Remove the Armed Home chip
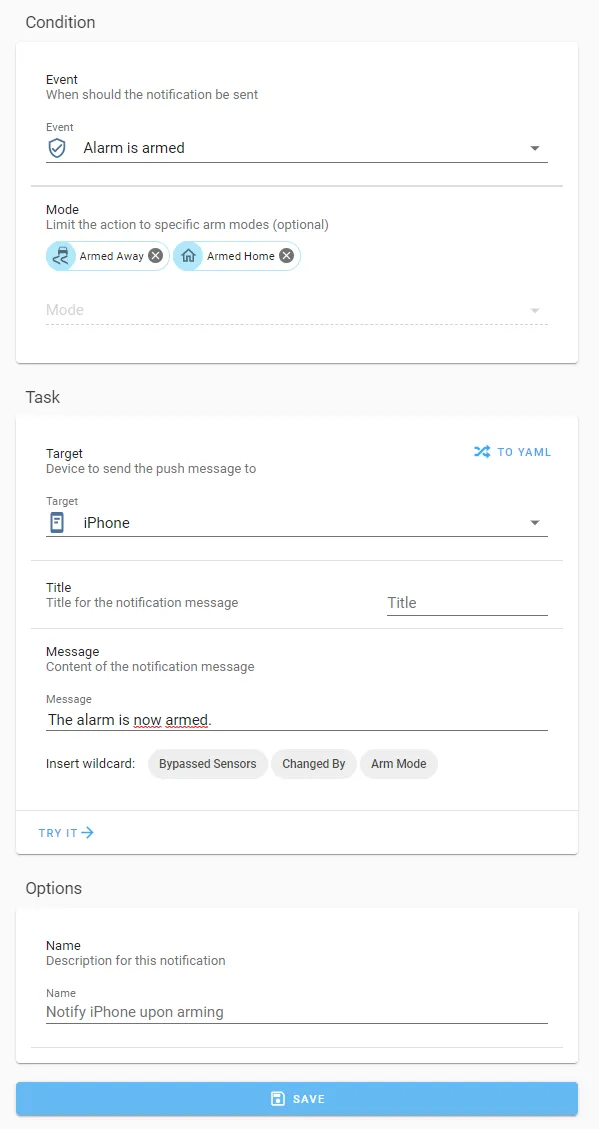The height and width of the screenshot is (1129, 599). click(x=287, y=256)
